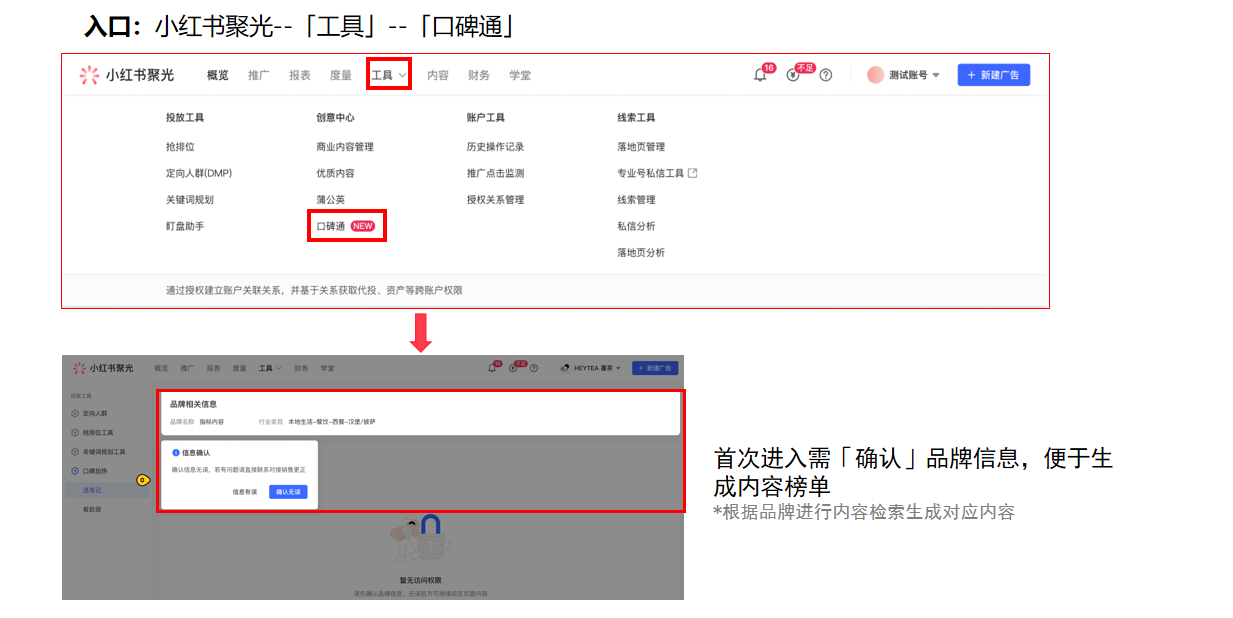Click 小红书聚光 logo in upper screenshot
The width and height of the screenshot is (1233, 618).
click(x=126, y=75)
